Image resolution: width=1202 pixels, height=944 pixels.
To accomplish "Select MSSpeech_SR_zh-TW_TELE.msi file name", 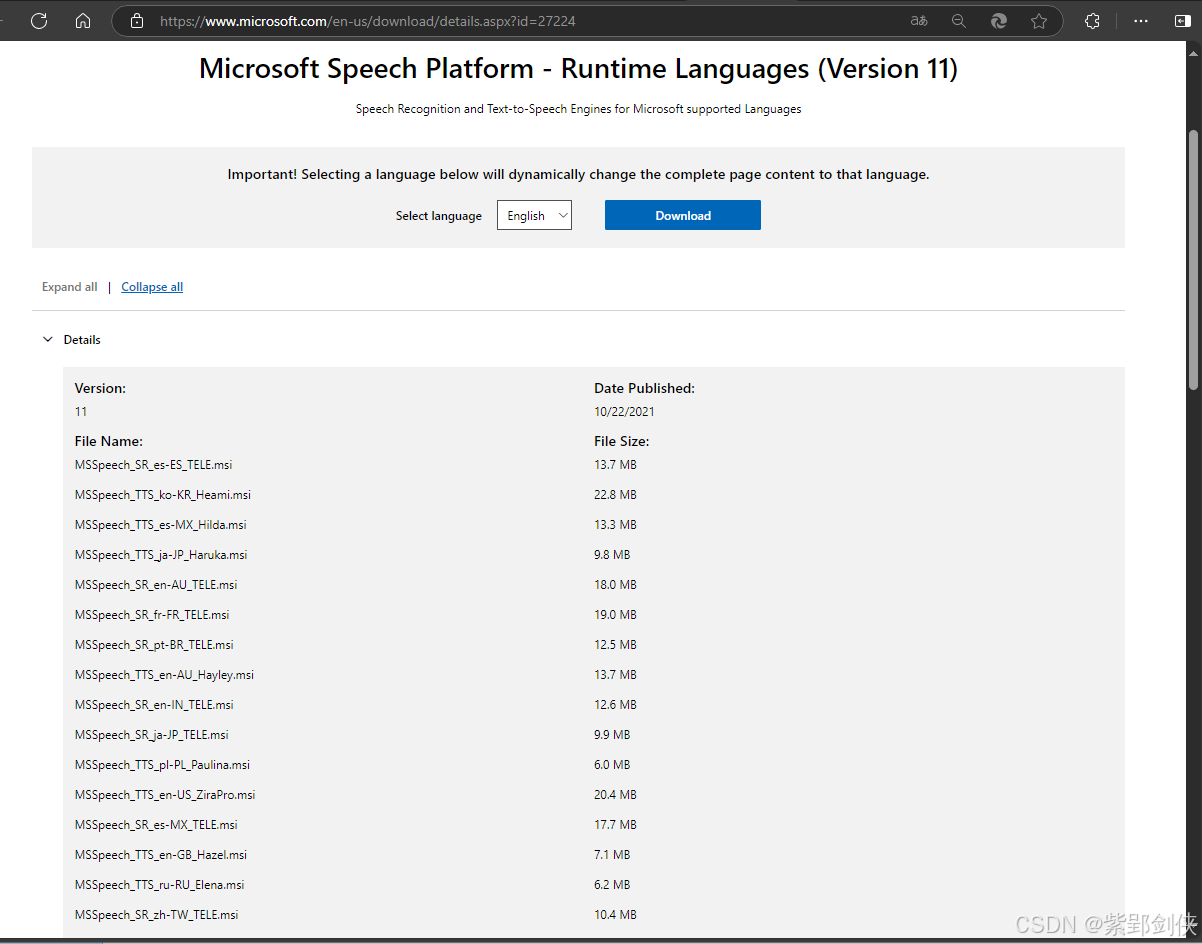I will pos(156,915).
